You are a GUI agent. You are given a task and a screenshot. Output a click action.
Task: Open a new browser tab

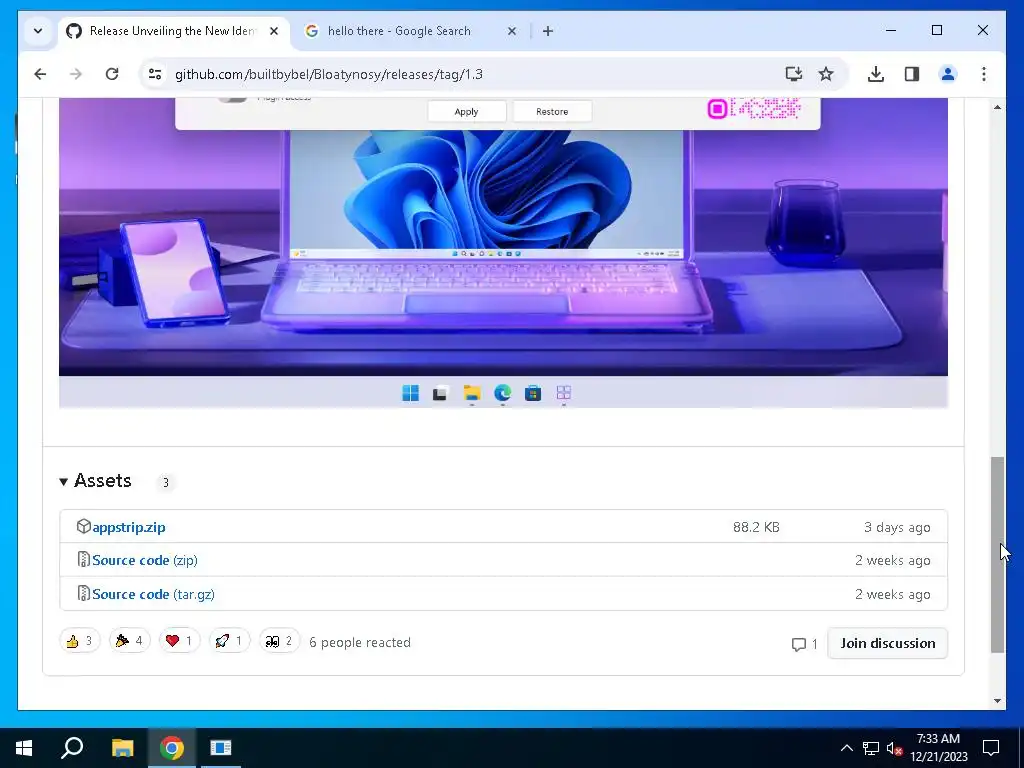point(548,31)
